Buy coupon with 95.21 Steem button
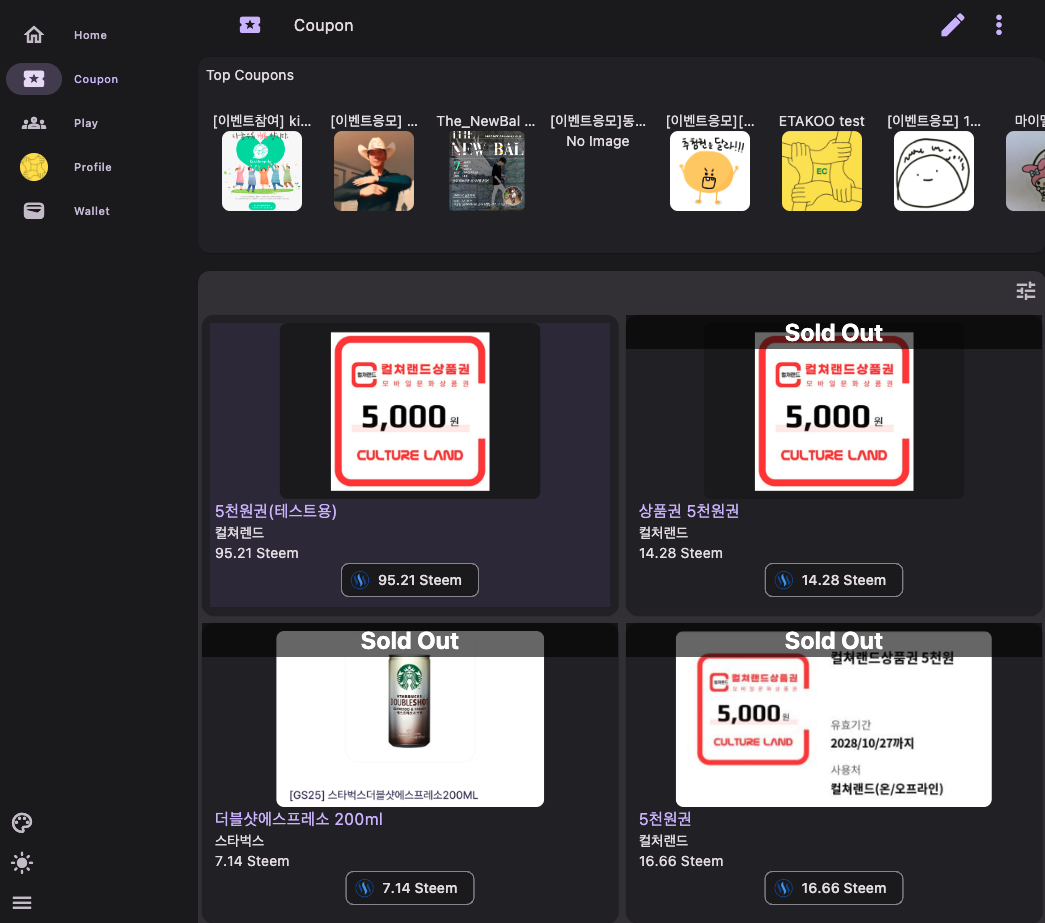The height and width of the screenshot is (923, 1045). point(410,580)
